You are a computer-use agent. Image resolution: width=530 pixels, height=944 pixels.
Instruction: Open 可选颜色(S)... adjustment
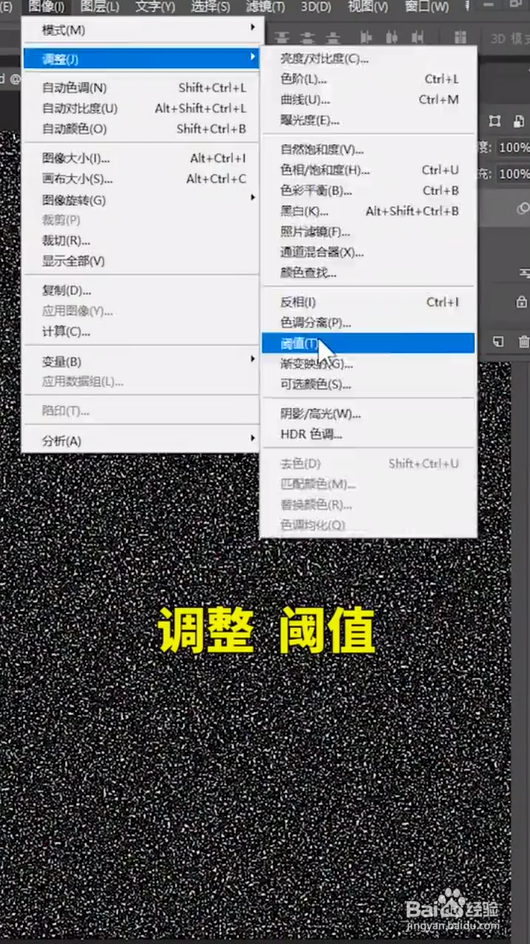pos(368,384)
